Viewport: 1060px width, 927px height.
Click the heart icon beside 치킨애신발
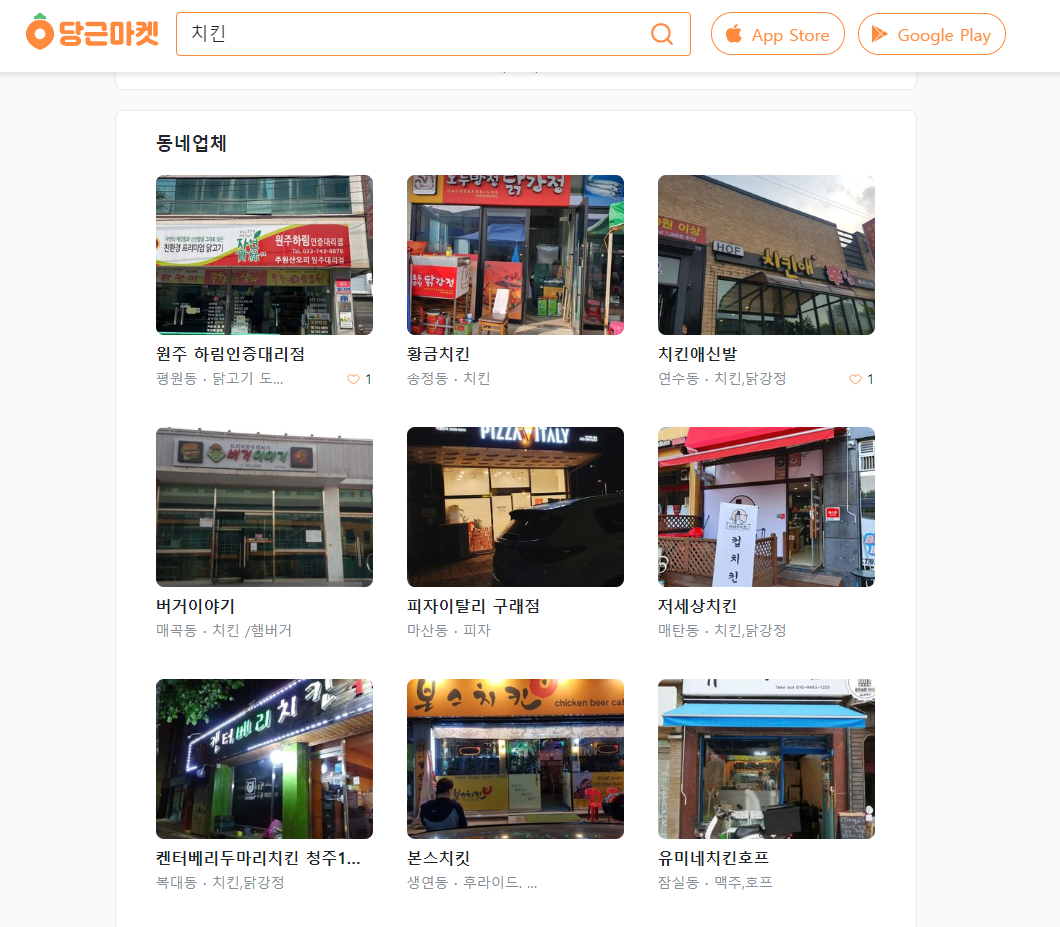coord(857,379)
